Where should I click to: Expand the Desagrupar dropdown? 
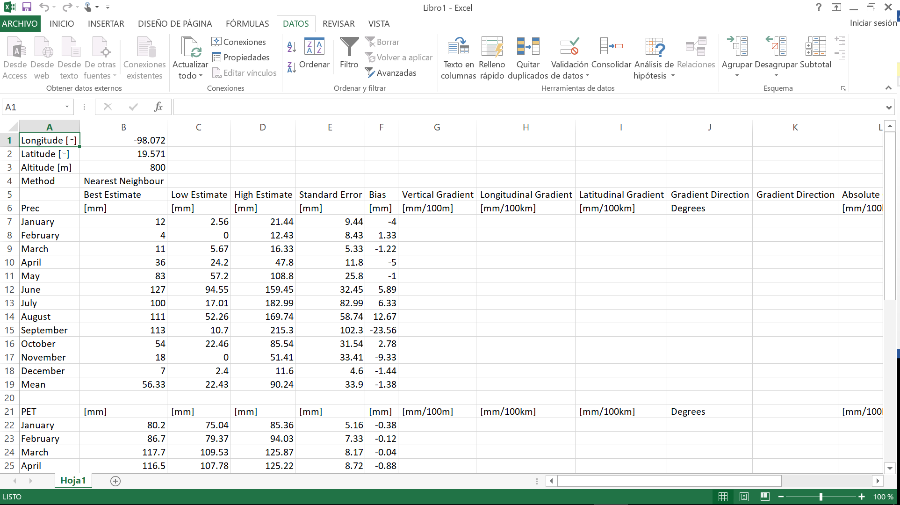pyautogui.click(x=776, y=75)
